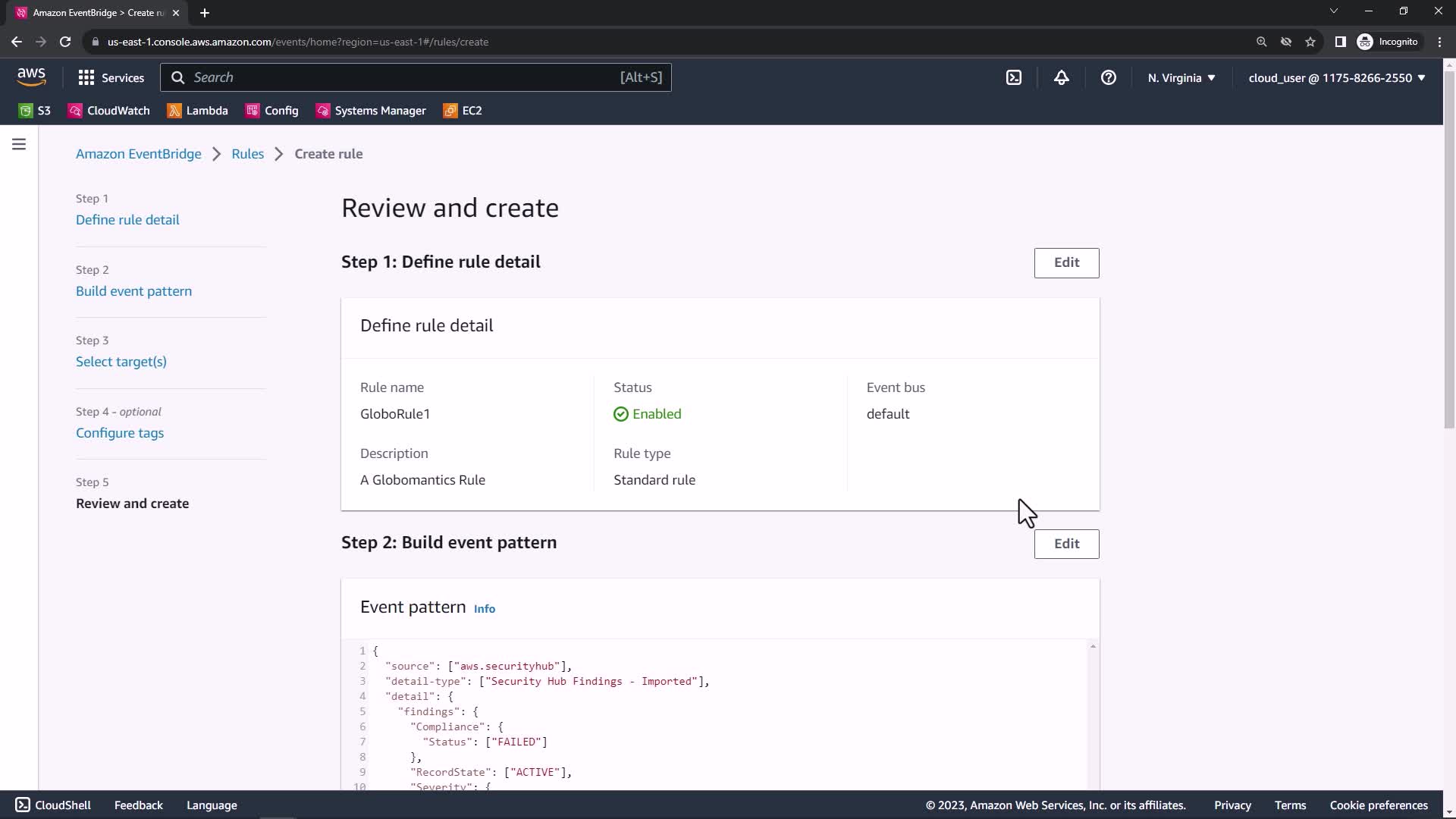Open the CloudShell icon in top bar
The height and width of the screenshot is (819, 1456).
[x=1014, y=77]
